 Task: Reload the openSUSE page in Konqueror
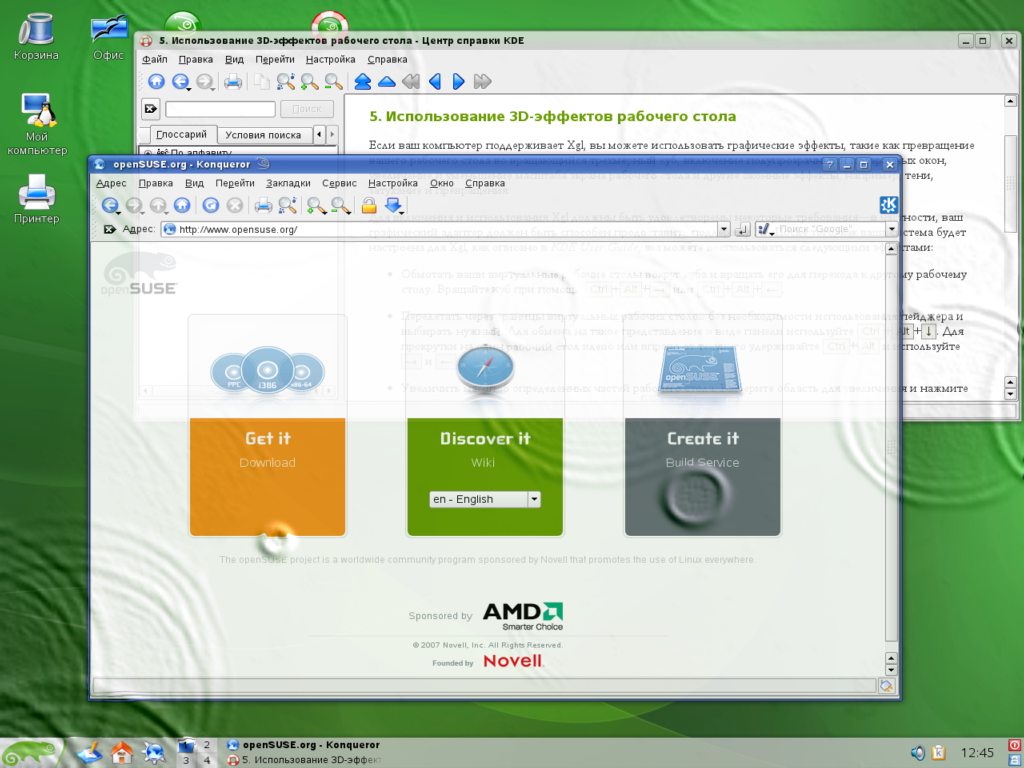click(210, 206)
